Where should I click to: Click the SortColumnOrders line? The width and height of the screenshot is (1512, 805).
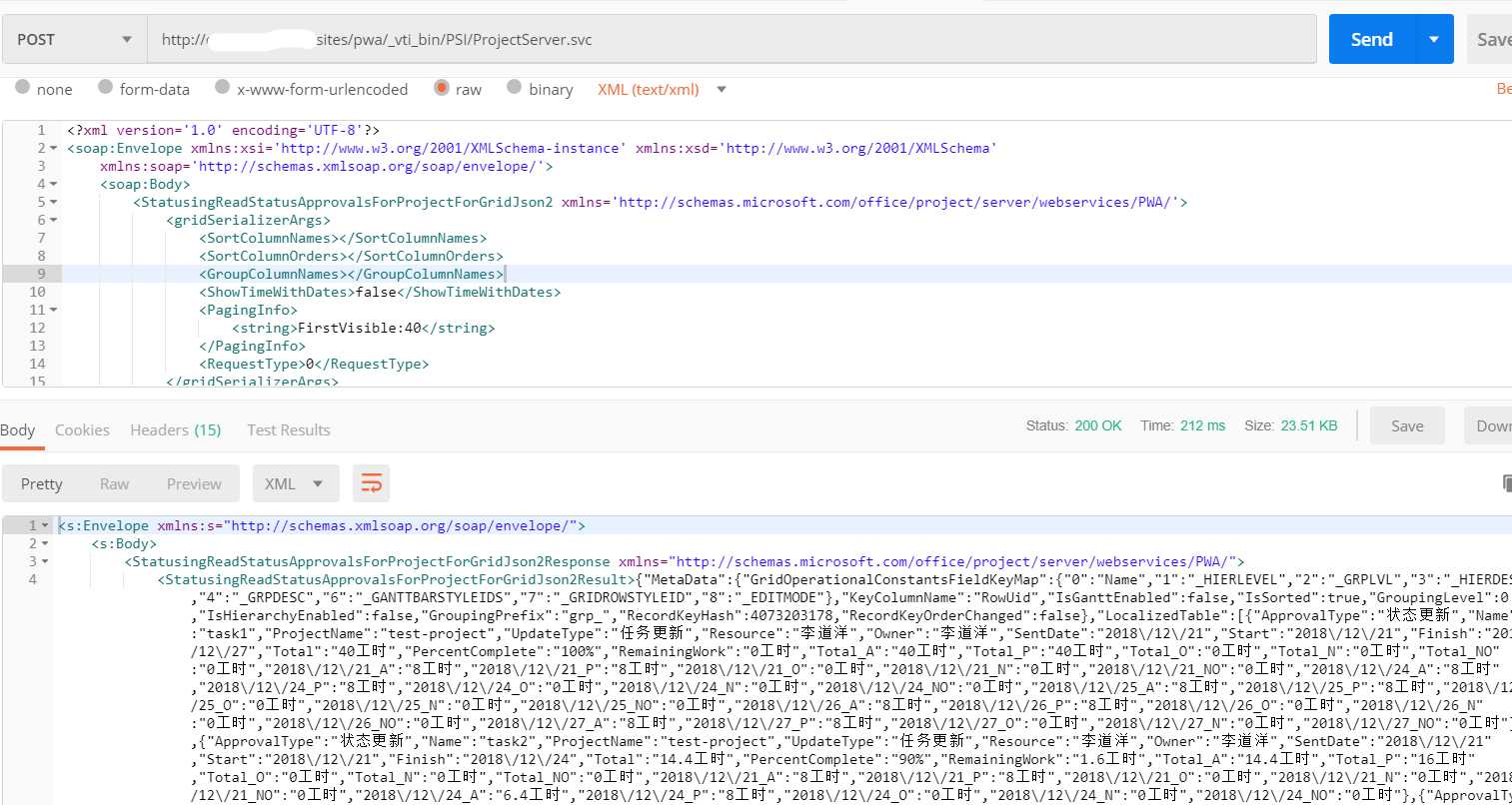tap(351, 256)
